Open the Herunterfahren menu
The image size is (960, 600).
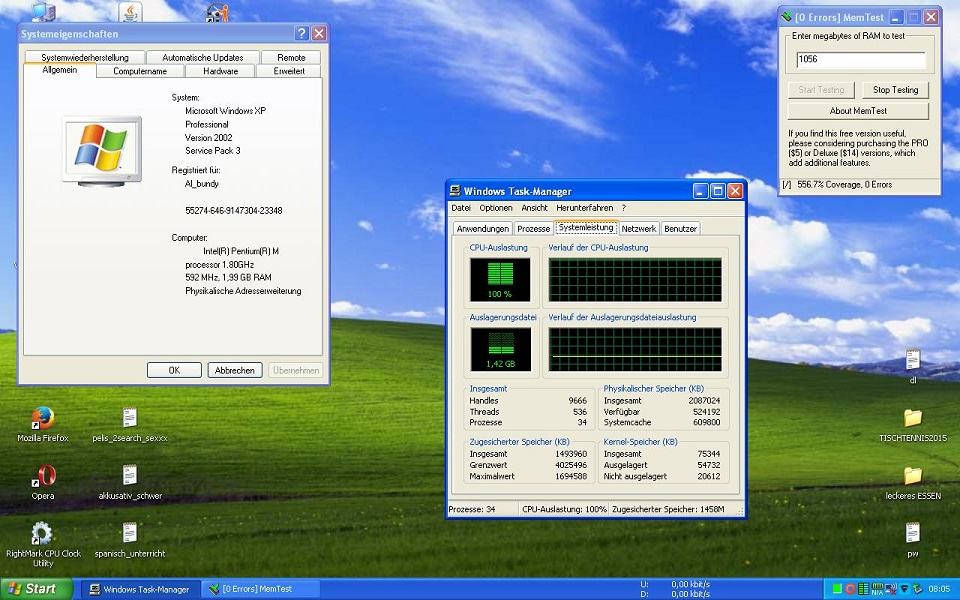click(585, 208)
